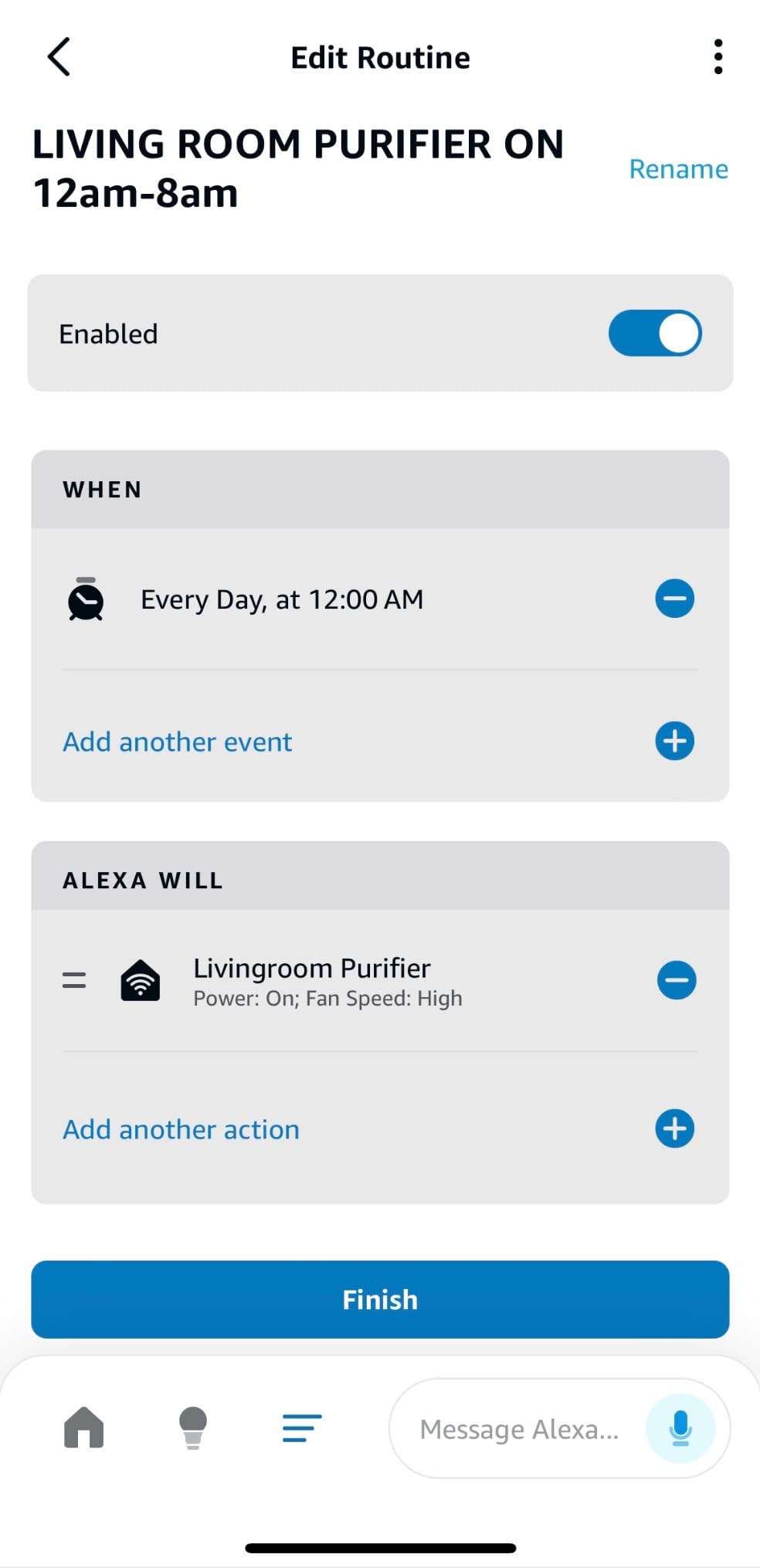Open the Every Day at 12:00 AM trigger
The height and width of the screenshot is (1568, 760).
pyautogui.click(x=282, y=599)
